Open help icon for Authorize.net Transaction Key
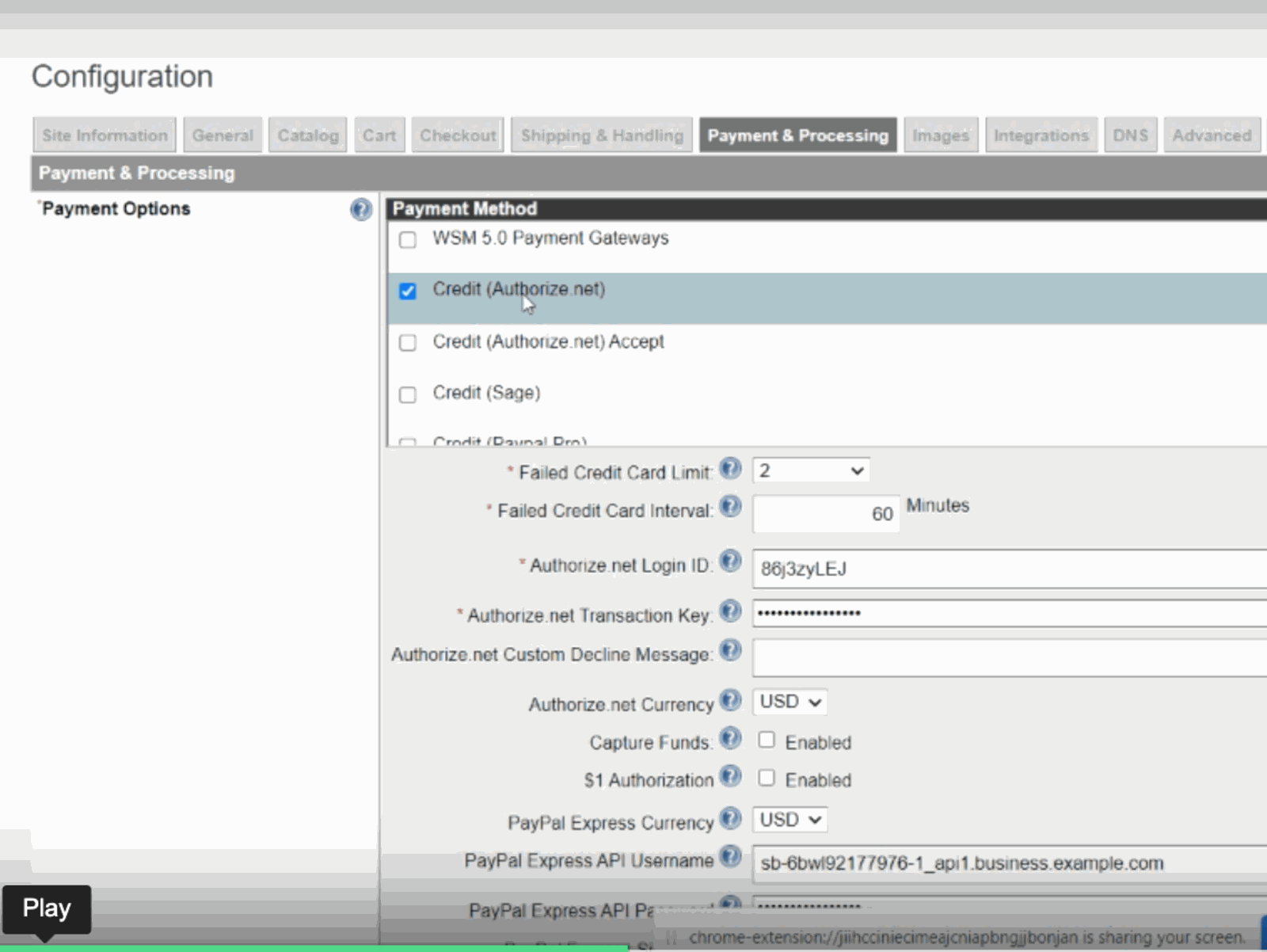1267x952 pixels. (x=730, y=611)
